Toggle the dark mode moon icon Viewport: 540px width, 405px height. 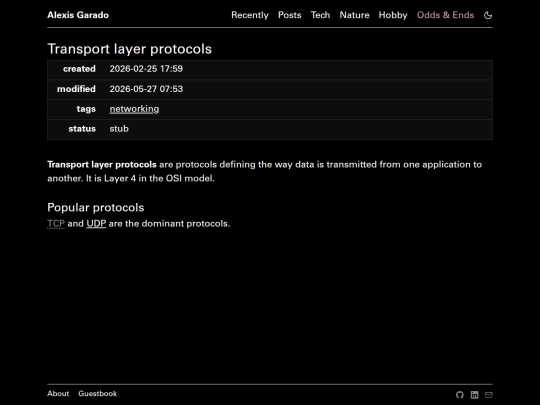(488, 15)
